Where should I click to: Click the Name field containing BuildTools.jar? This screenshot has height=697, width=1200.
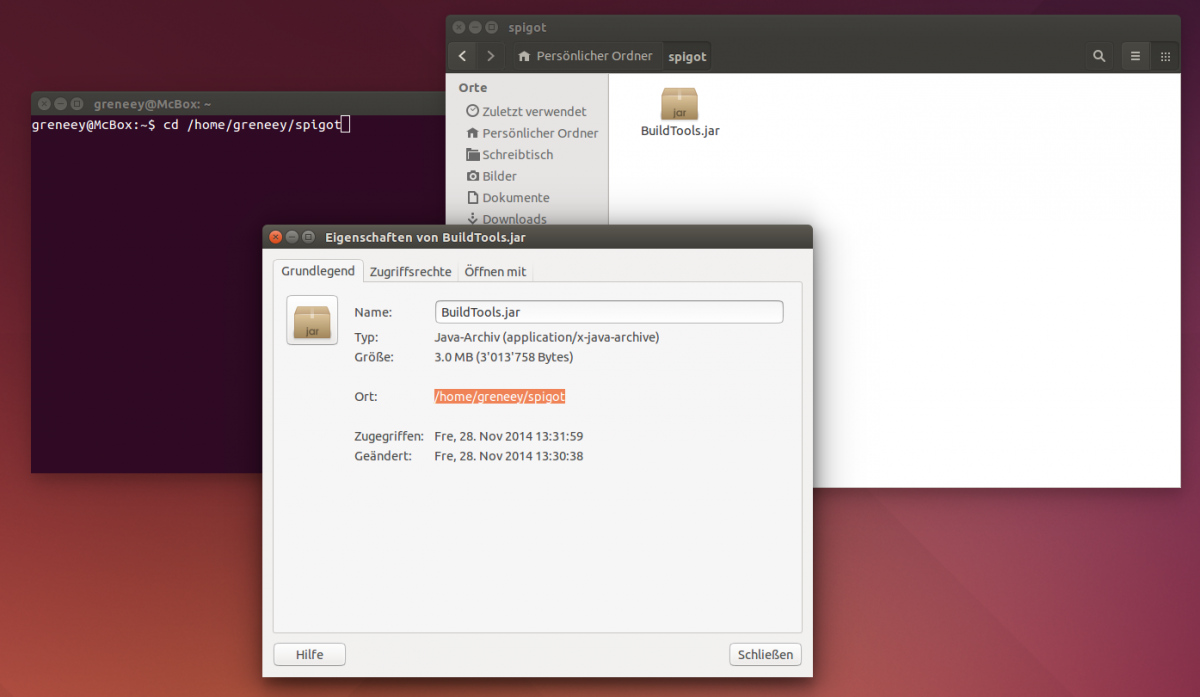coord(609,312)
